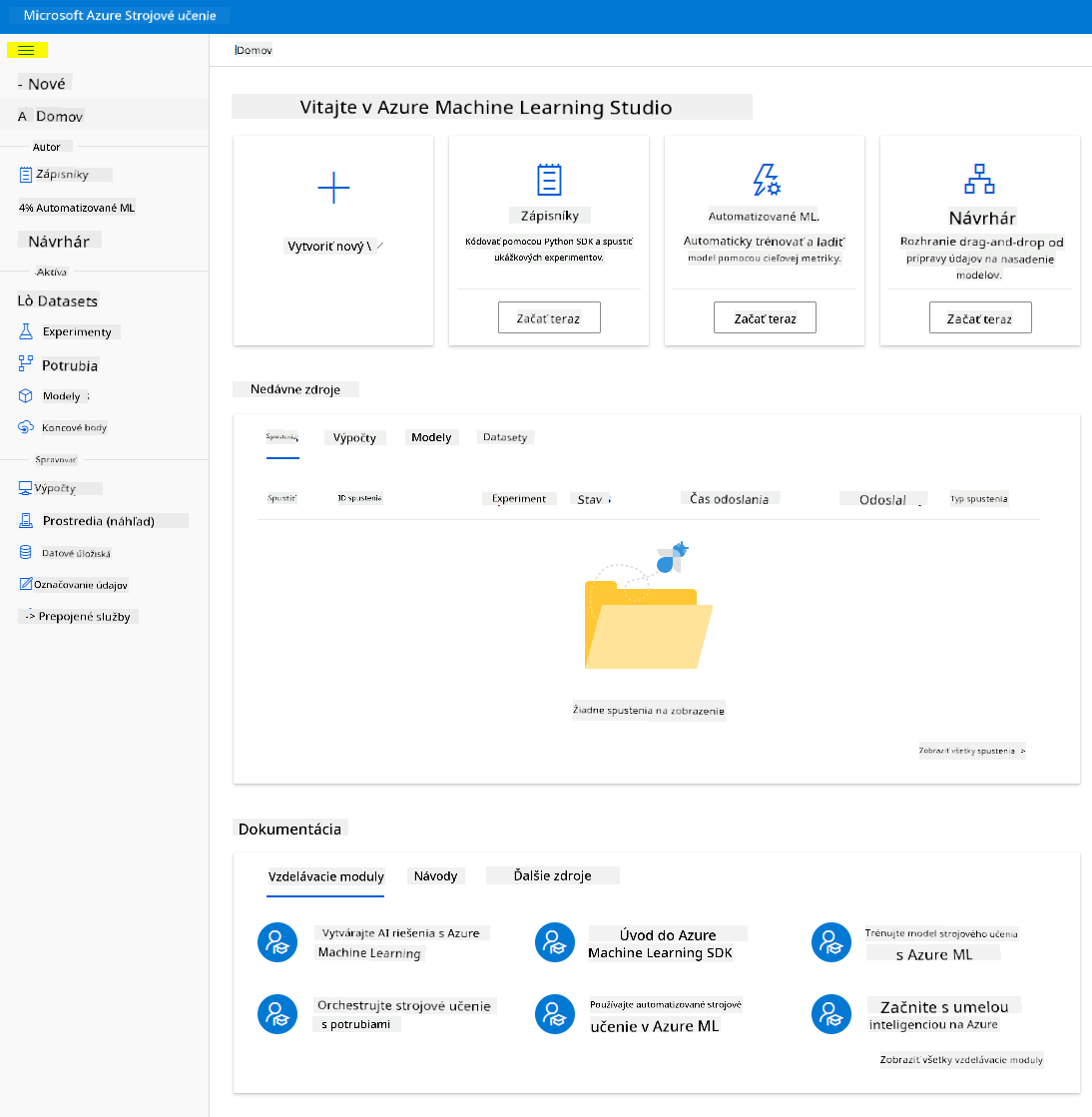Screen dimensions: 1092x1117
Task: Click the Potrubia pipeline icon
Action: tap(26, 364)
